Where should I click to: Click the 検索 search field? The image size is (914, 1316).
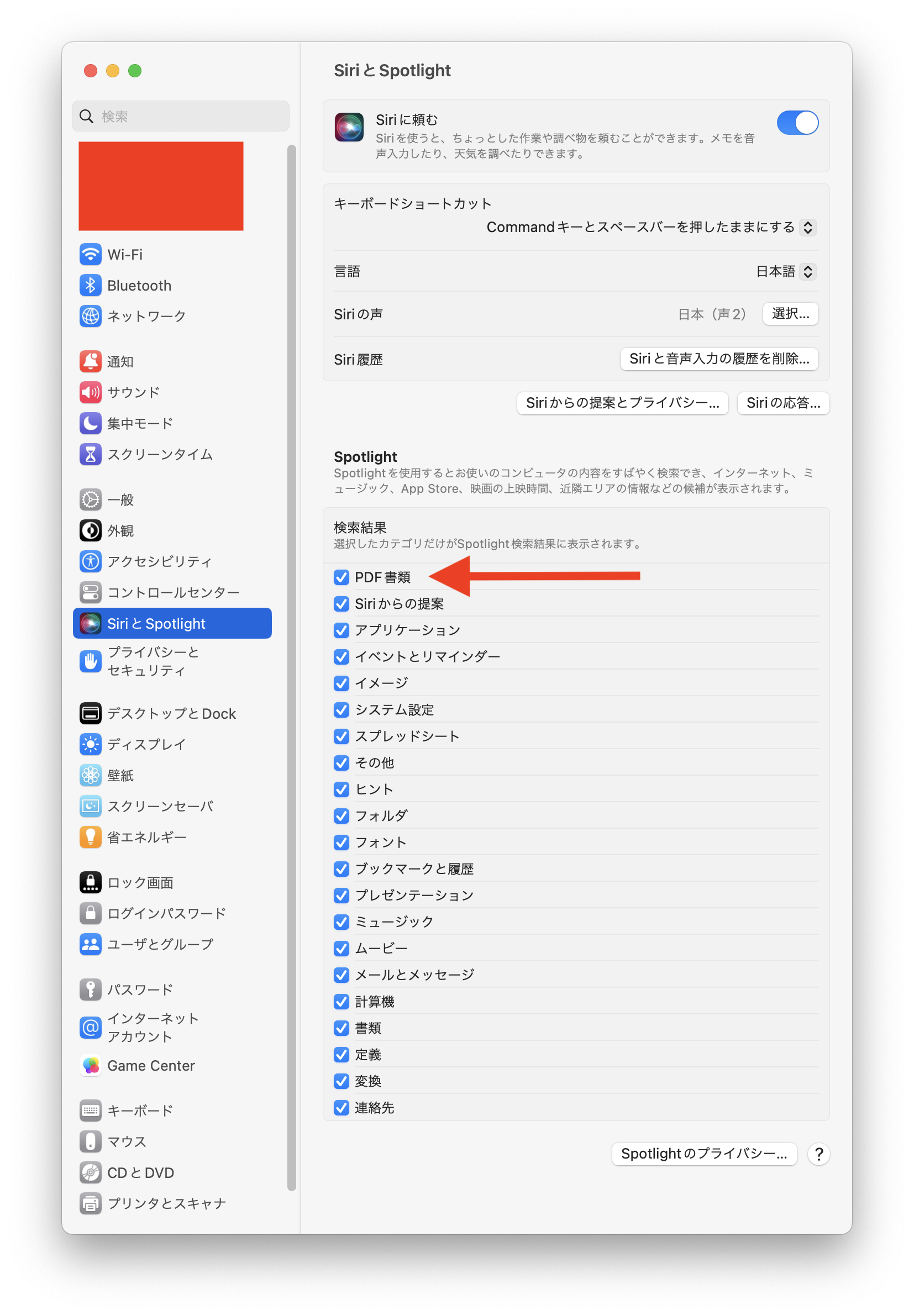click(x=181, y=116)
